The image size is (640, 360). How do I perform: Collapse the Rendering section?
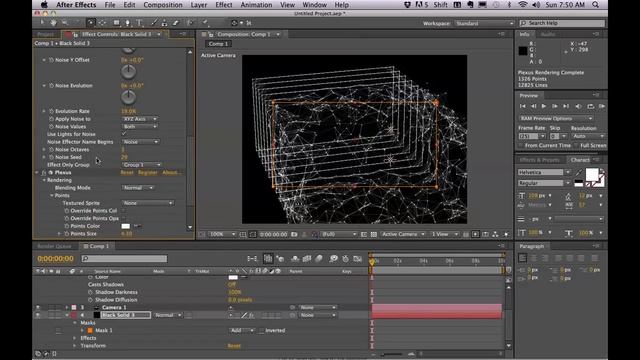pyautogui.click(x=44, y=180)
